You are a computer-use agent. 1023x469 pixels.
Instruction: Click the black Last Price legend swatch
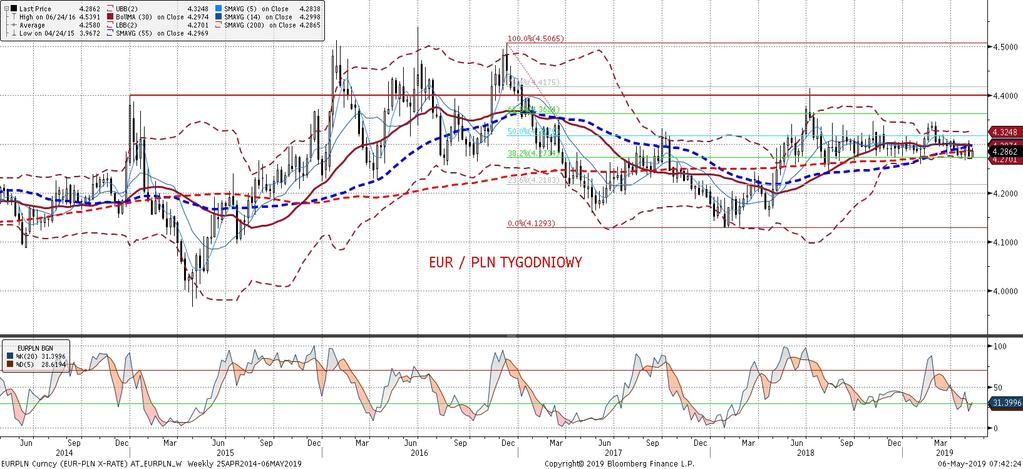click(x=14, y=8)
